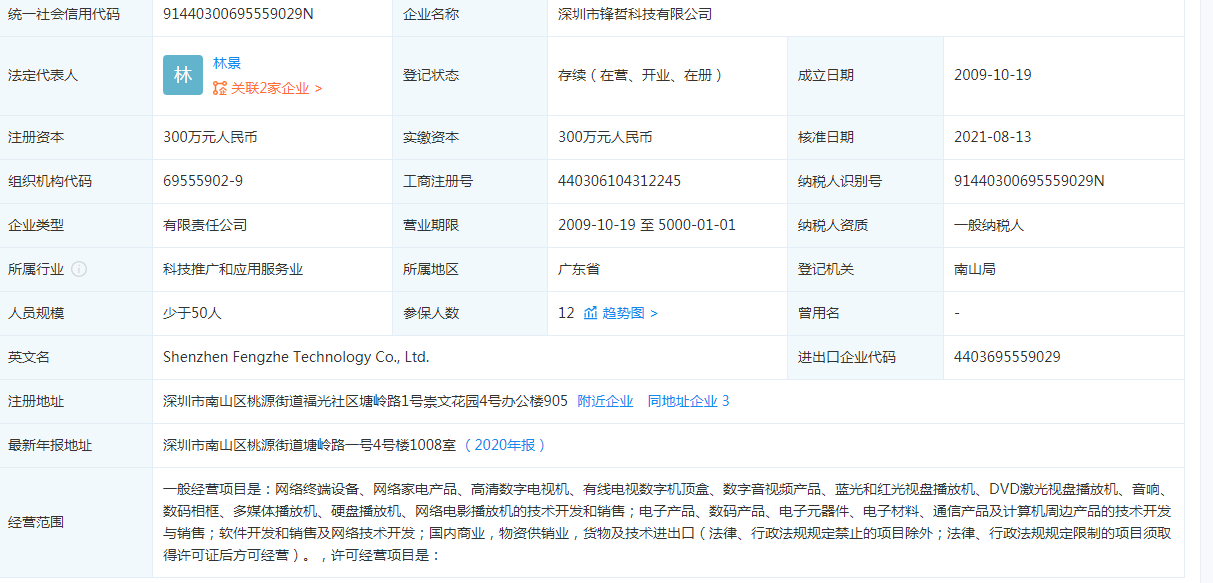Screen dimensions: 1213x583
Task: Click English name Shenzhen Fengzhe Technology Co., Ltd.
Action: [296, 357]
